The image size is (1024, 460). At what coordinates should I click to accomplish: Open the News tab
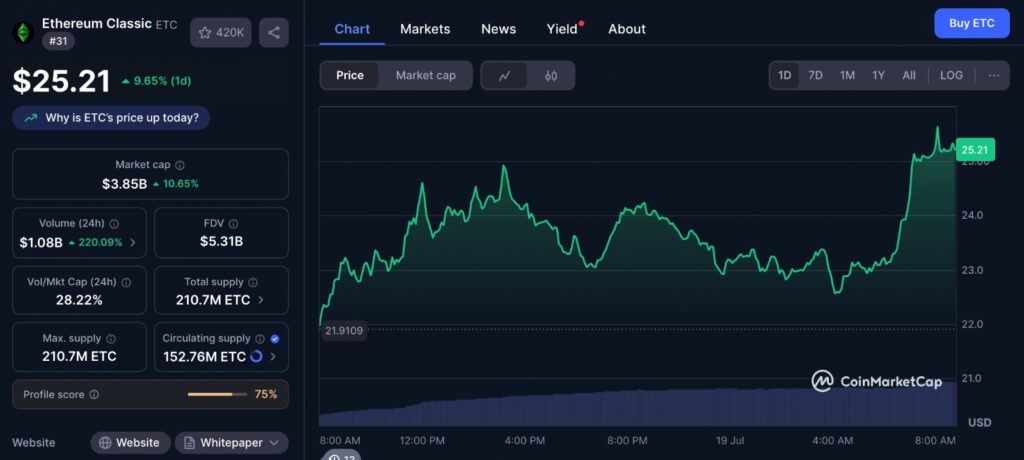coord(498,29)
